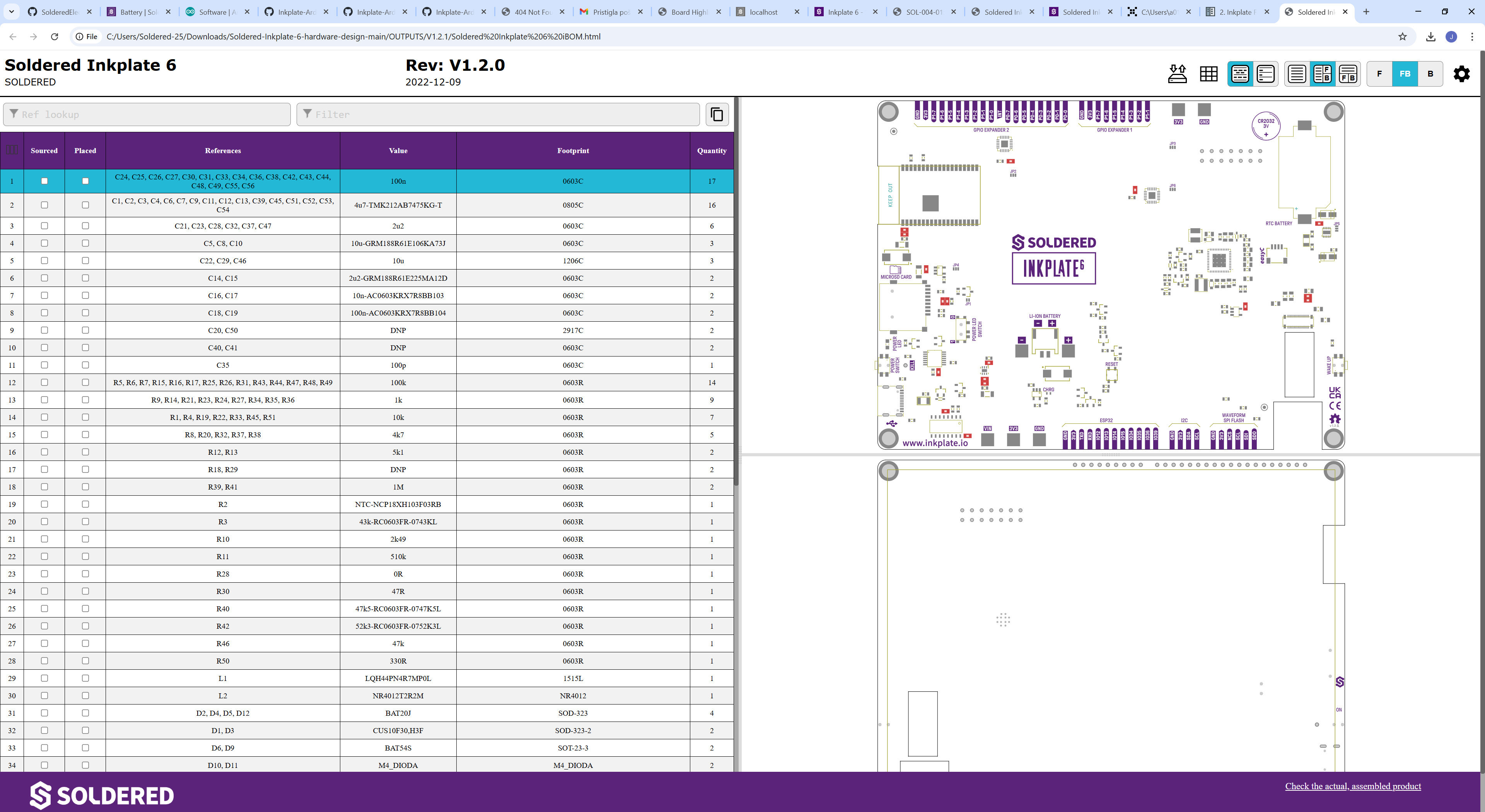
Task: Check Sourced box for R2 row
Action: 44,504
